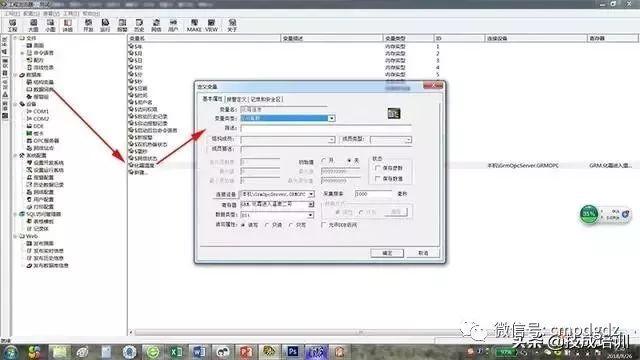Open Excel from the taskbar
This screenshot has height=360, width=640.
click(176, 351)
